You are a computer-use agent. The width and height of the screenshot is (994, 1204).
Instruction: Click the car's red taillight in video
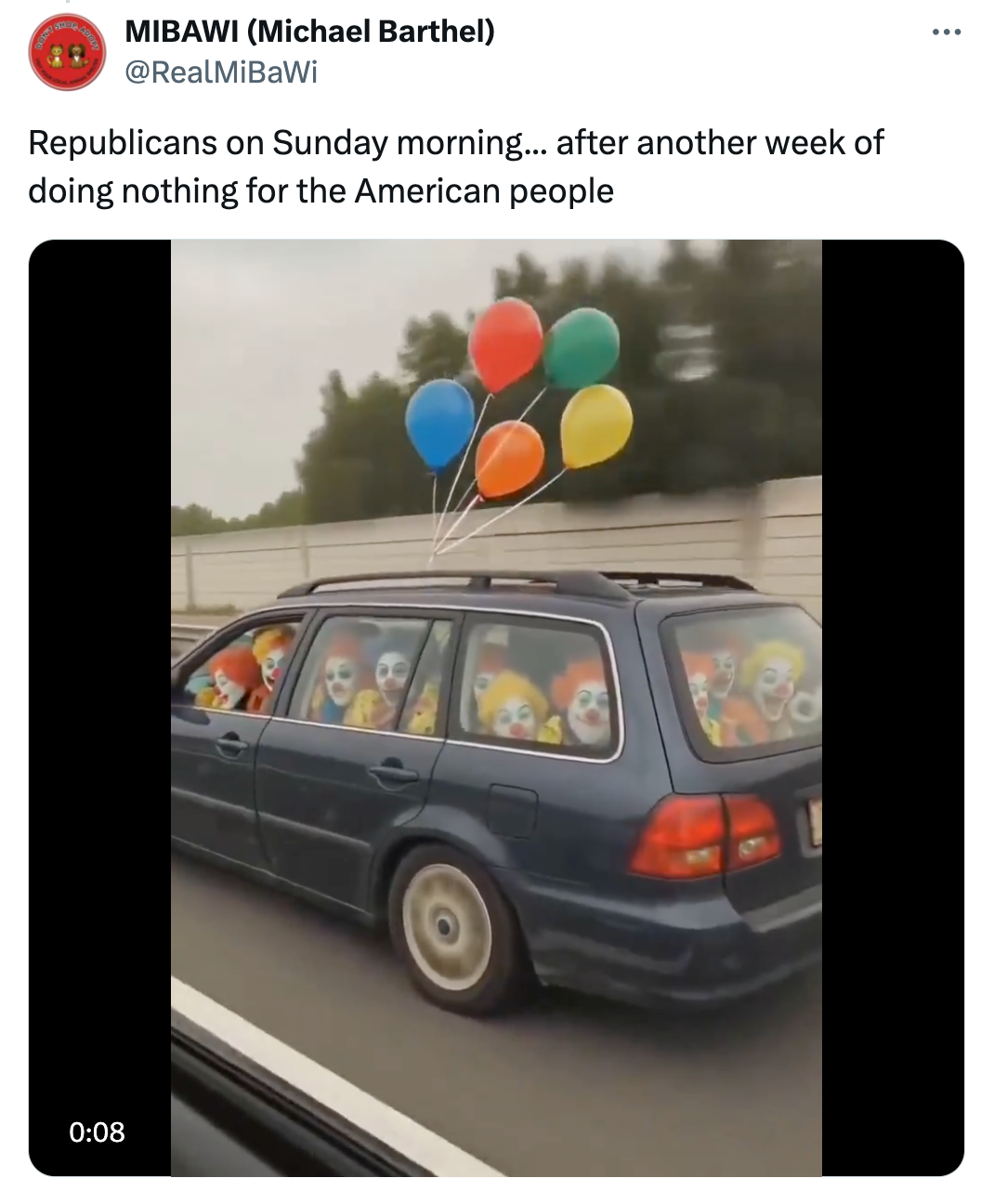(x=705, y=835)
